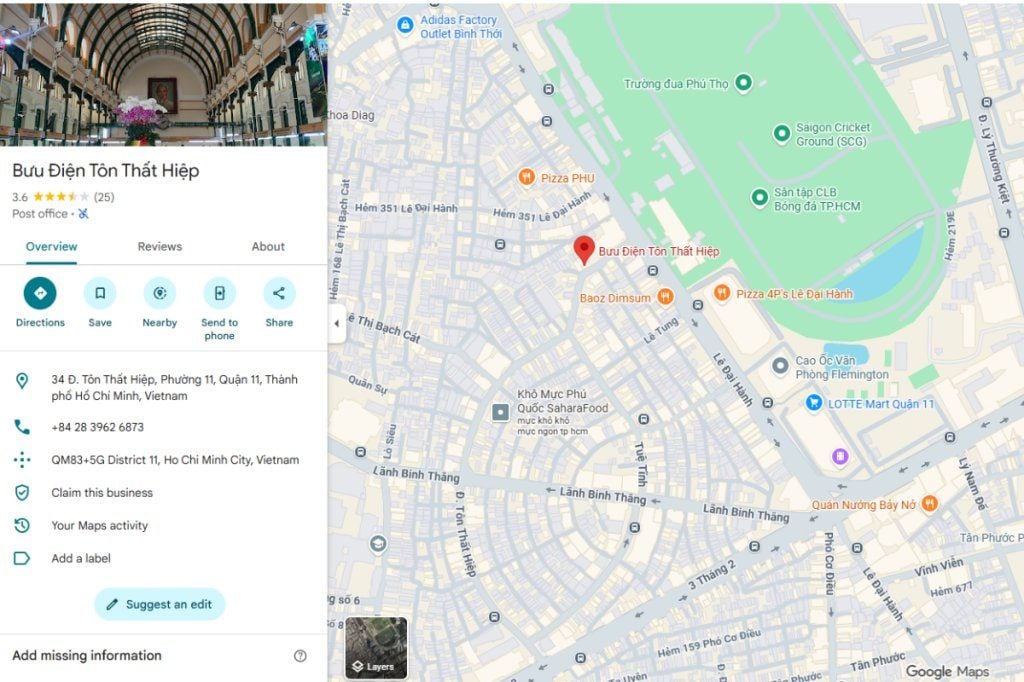Image resolution: width=1024 pixels, height=682 pixels.
Task: Switch to the About tab
Action: pos(268,246)
